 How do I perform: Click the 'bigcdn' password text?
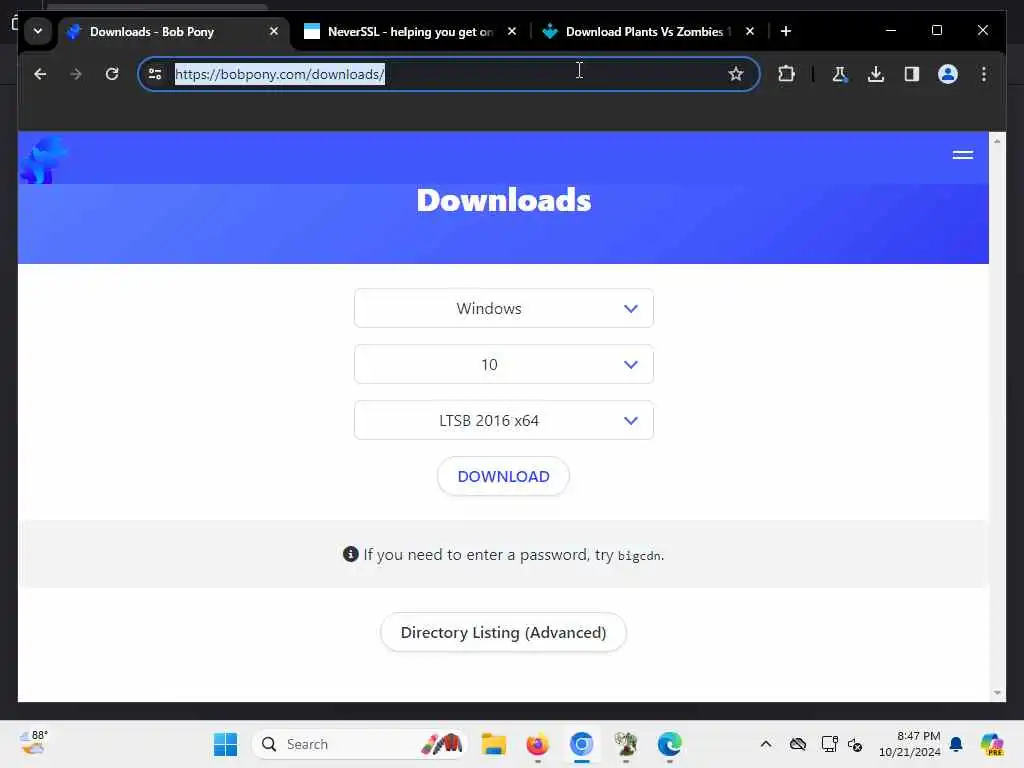(x=639, y=556)
